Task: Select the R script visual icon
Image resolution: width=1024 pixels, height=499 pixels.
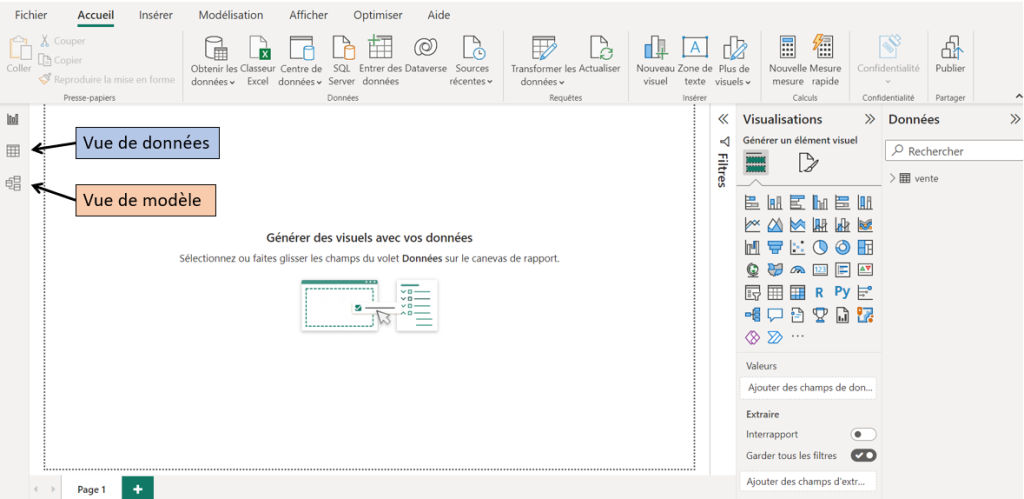Action: click(819, 292)
